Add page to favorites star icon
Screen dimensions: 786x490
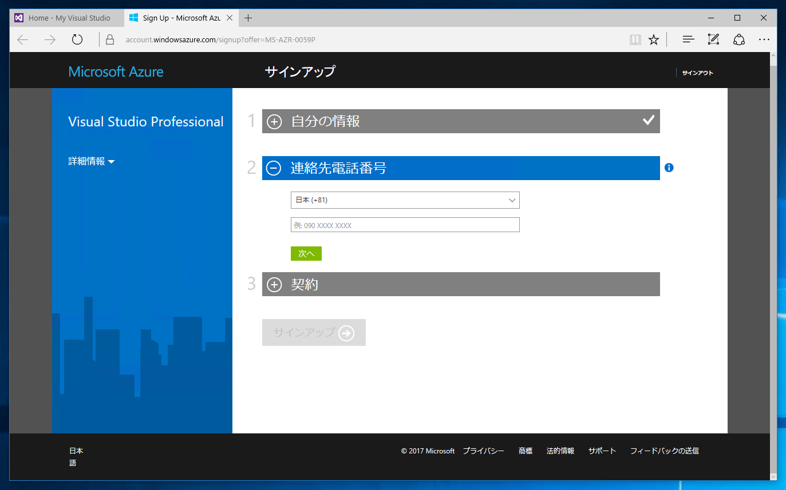[x=654, y=40]
